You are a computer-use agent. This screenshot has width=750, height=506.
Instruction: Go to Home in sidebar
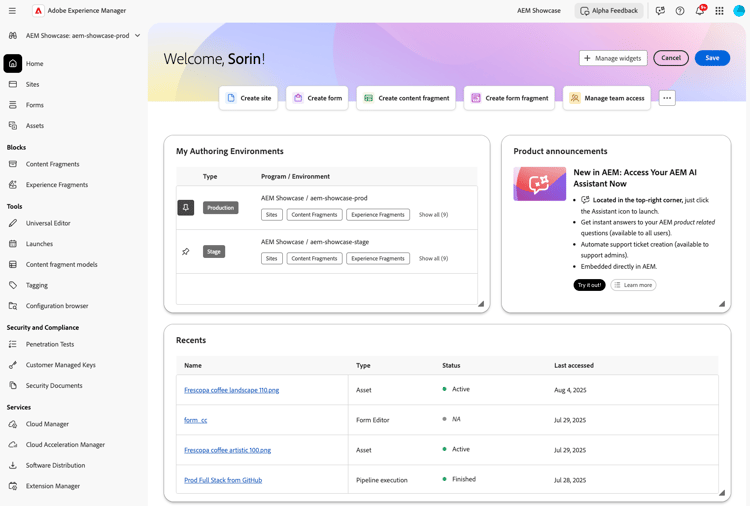coord(34,63)
